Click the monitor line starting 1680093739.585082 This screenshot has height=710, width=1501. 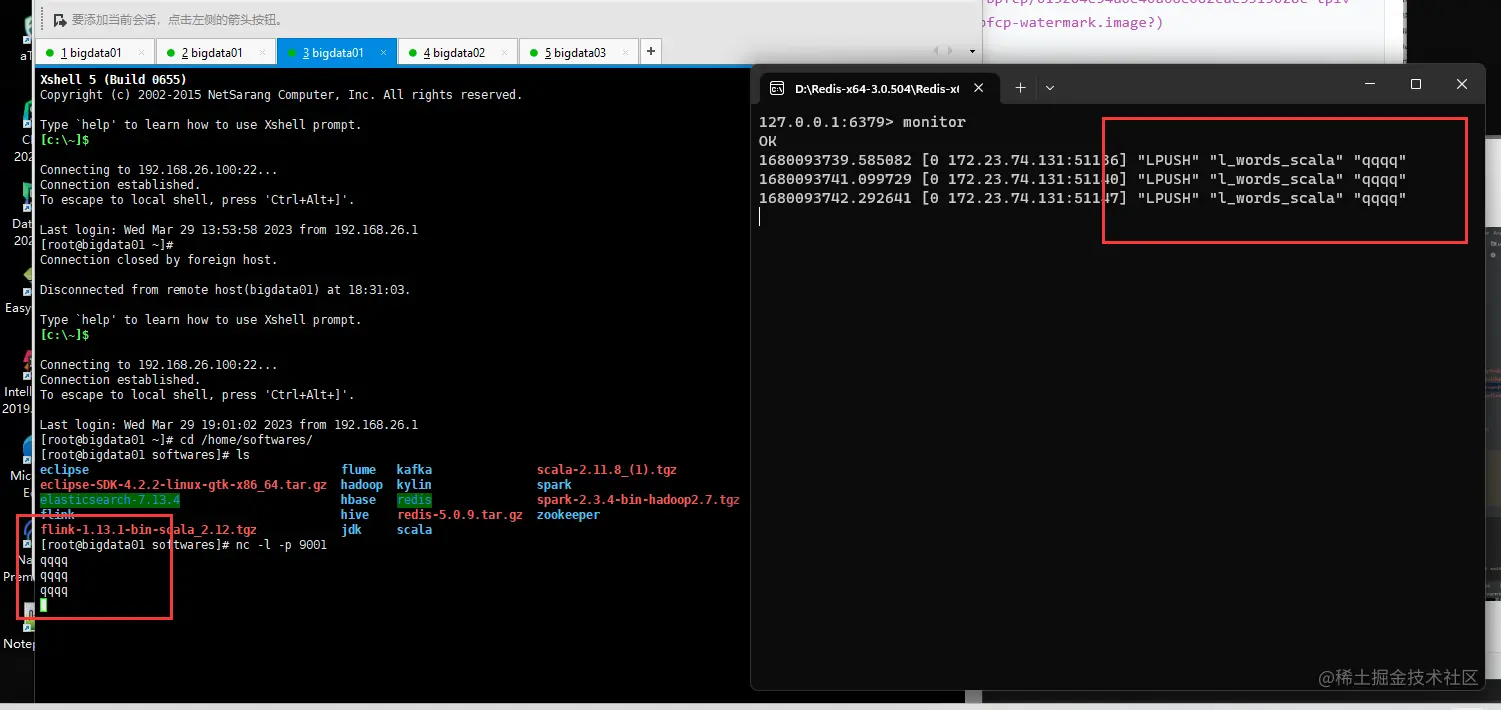tap(1083, 160)
